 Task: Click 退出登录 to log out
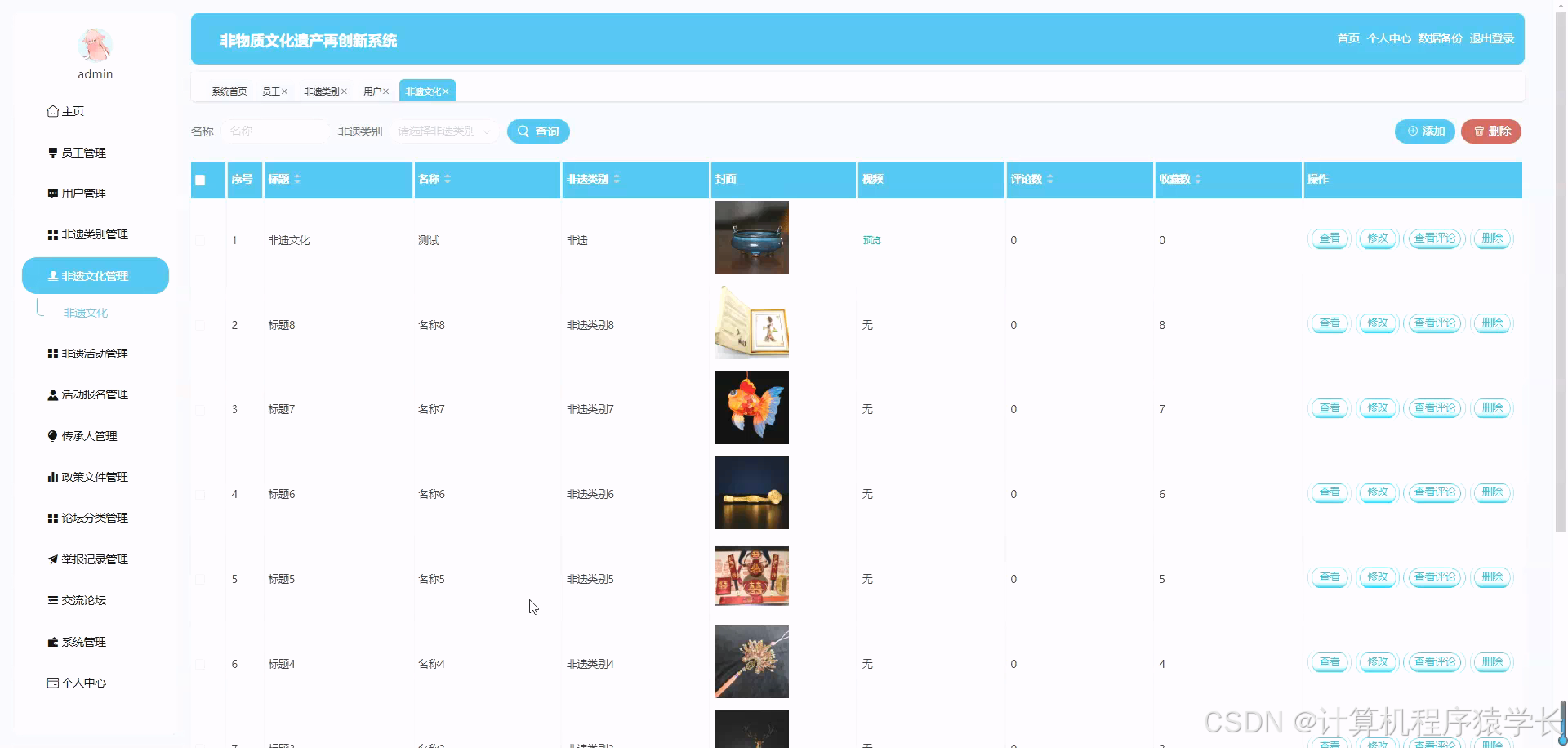coord(1492,38)
